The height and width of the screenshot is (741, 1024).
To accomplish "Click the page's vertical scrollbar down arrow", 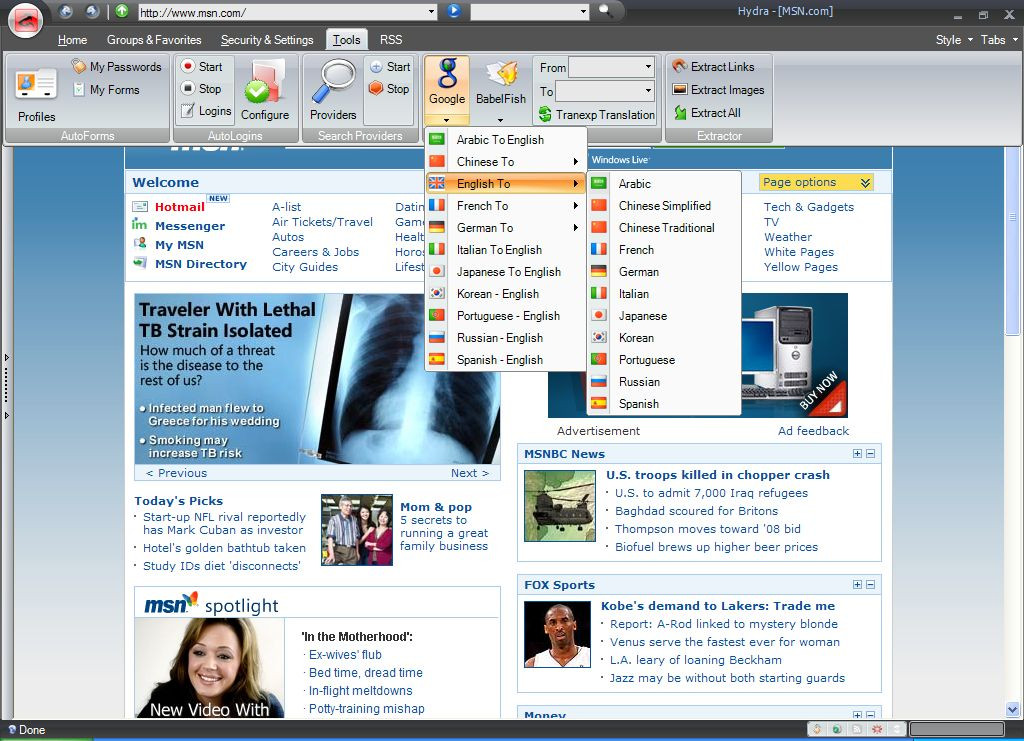I will point(1012,709).
